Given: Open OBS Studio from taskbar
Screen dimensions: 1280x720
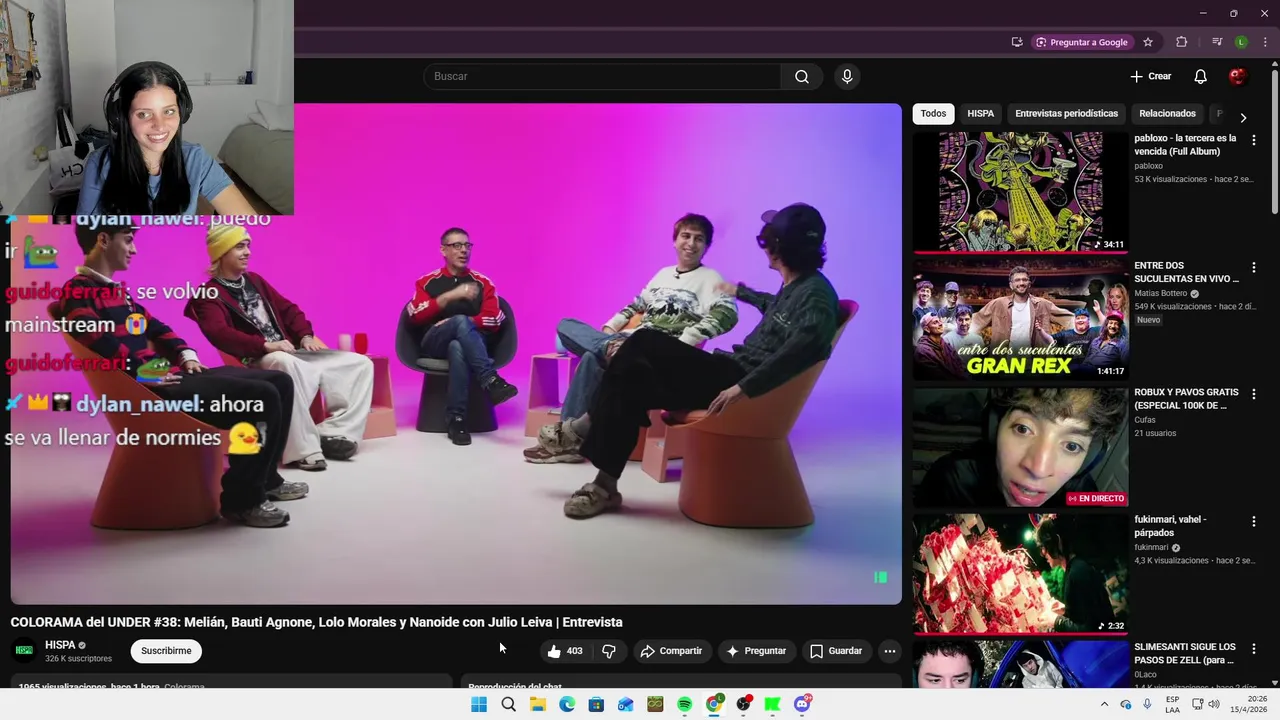Looking at the screenshot, I should click(743, 704).
